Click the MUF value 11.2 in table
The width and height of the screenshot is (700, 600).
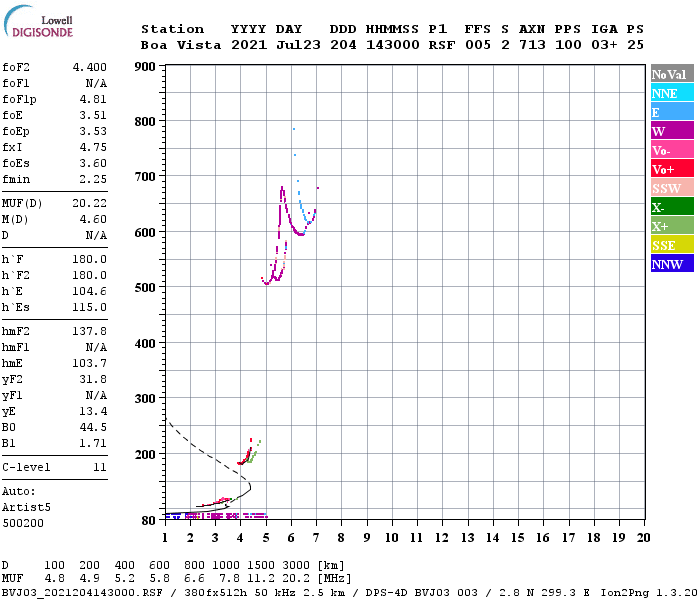click(x=261, y=579)
